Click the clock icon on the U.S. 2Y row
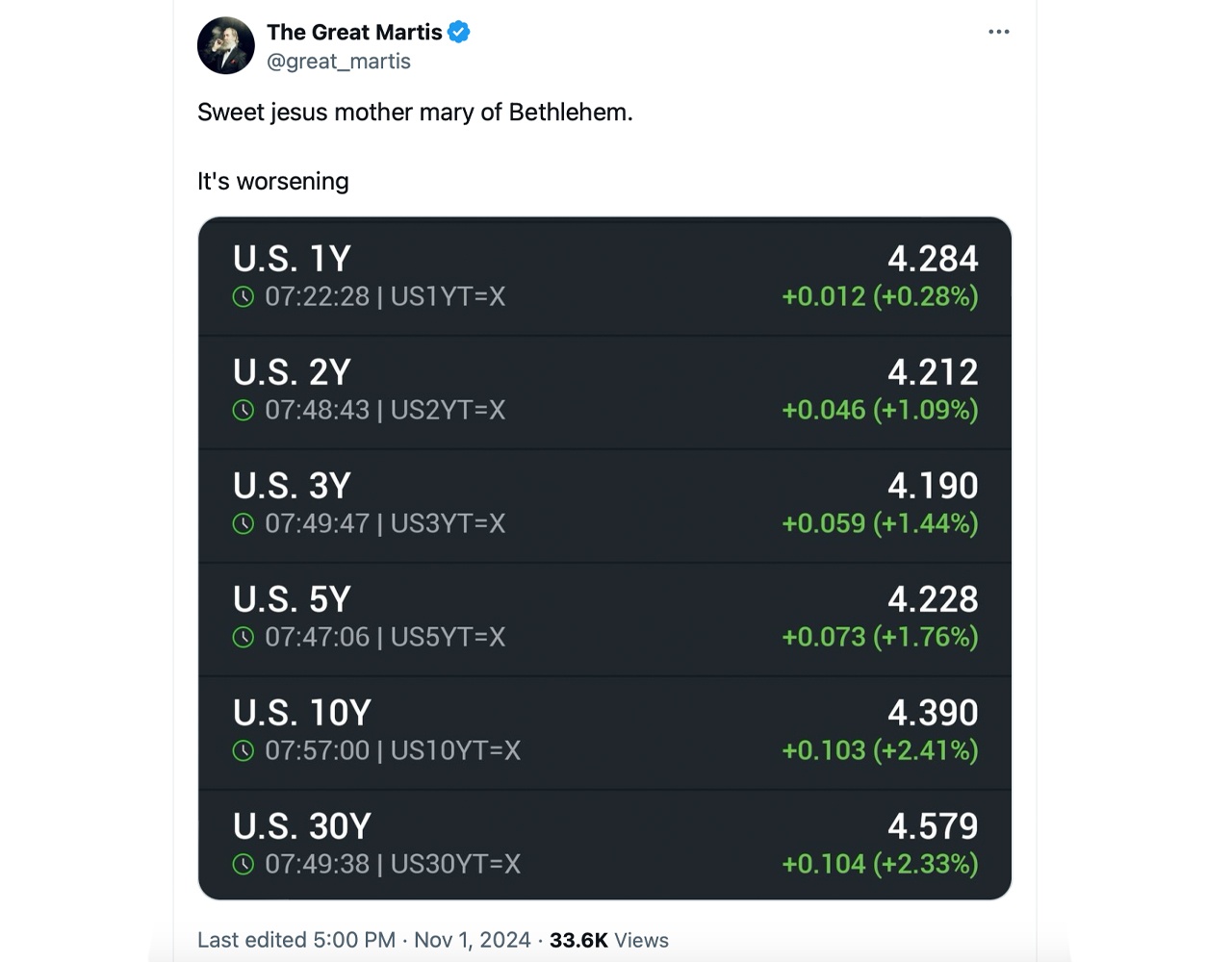 (x=244, y=411)
